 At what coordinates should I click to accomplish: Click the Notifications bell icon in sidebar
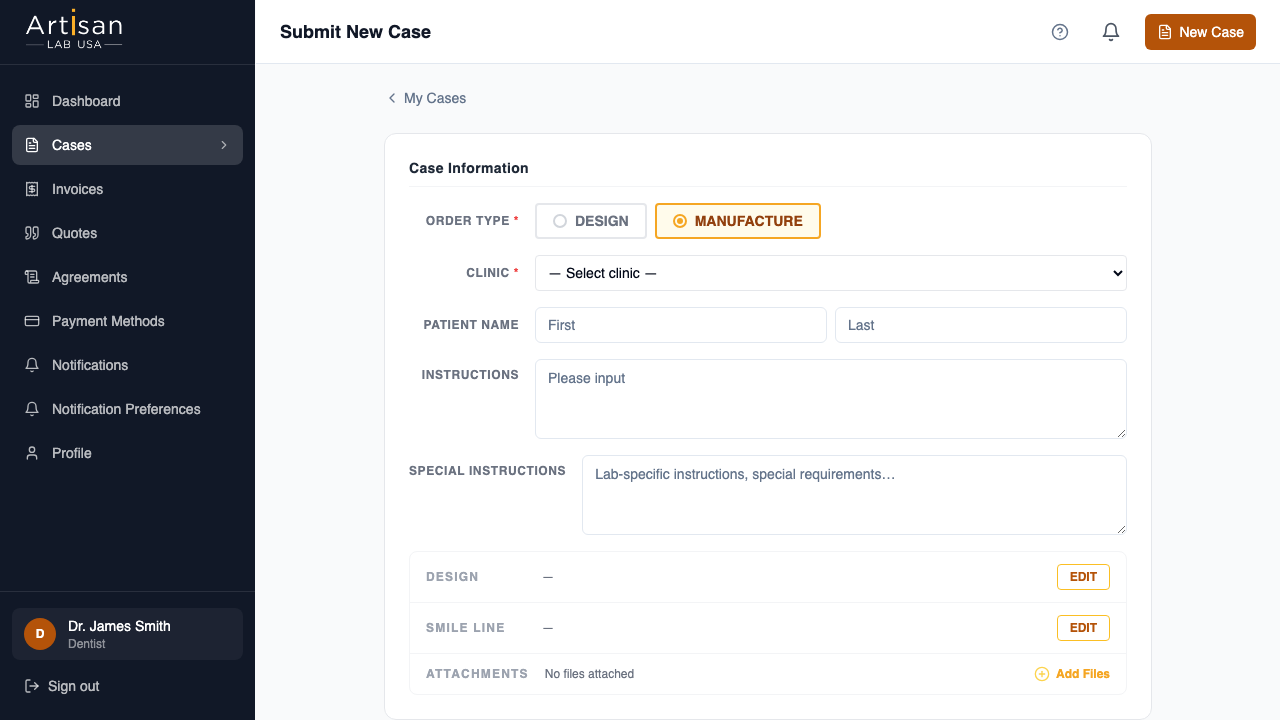(x=32, y=365)
